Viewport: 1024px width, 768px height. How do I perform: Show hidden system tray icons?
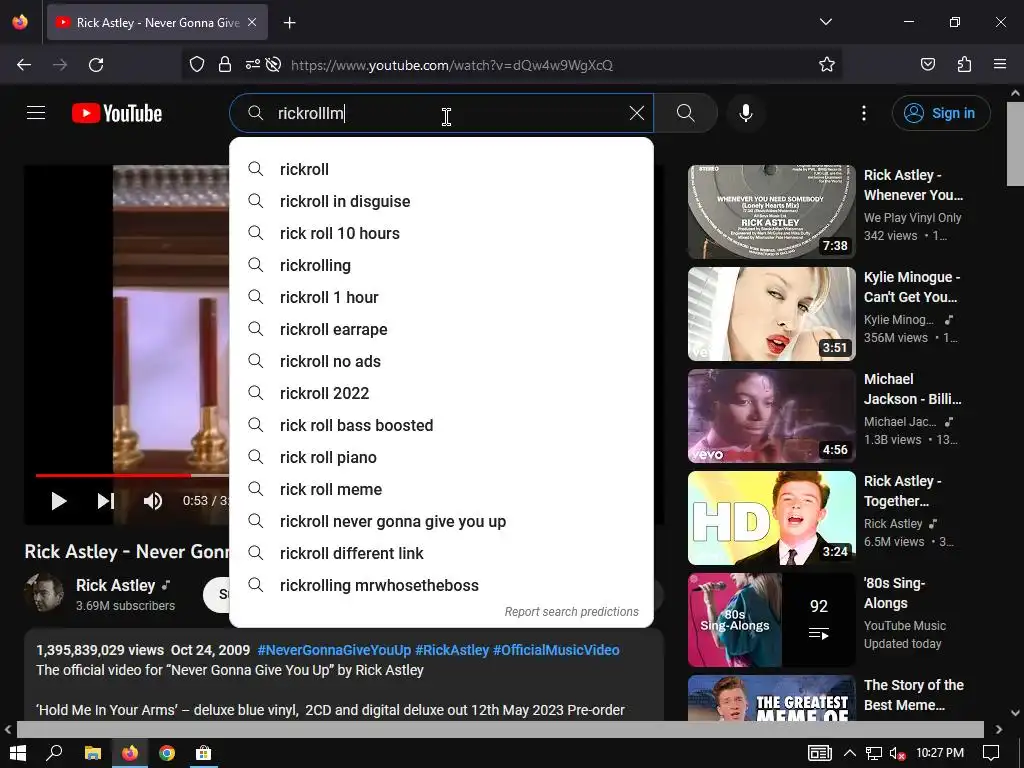coord(849,753)
